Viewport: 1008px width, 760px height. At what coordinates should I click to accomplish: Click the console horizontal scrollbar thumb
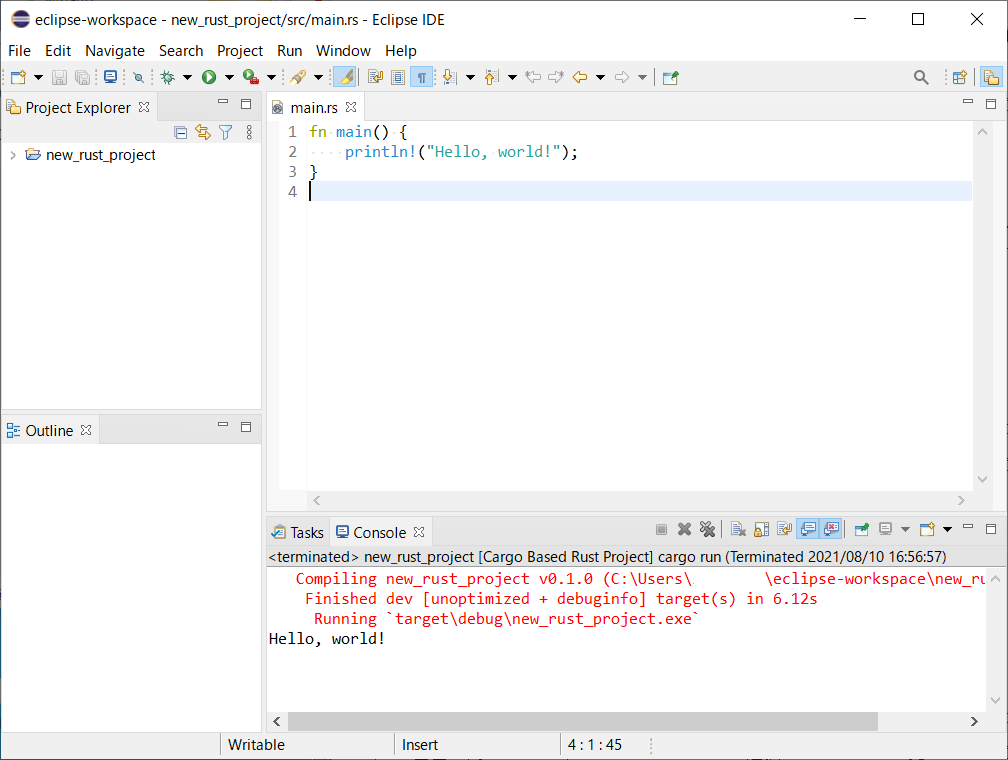point(582,721)
